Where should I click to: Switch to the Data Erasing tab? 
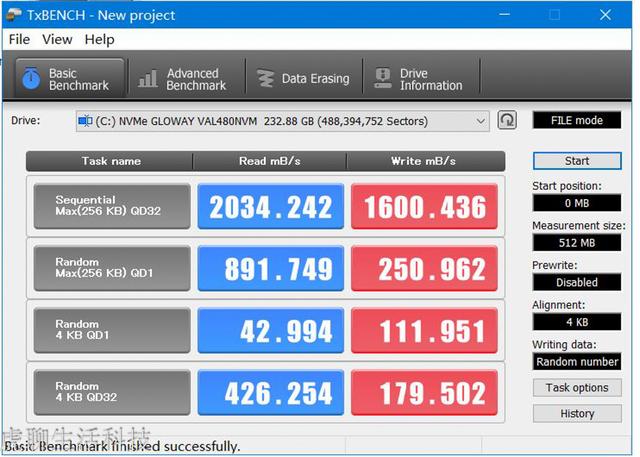click(x=304, y=78)
